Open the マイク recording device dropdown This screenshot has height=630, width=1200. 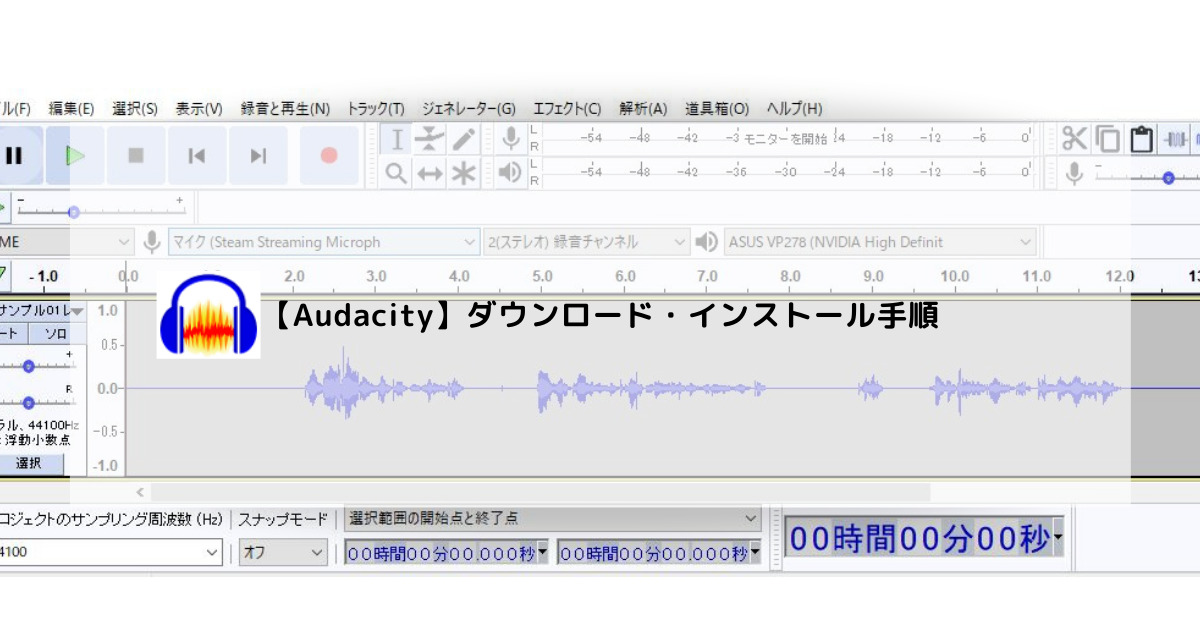pyautogui.click(x=324, y=242)
